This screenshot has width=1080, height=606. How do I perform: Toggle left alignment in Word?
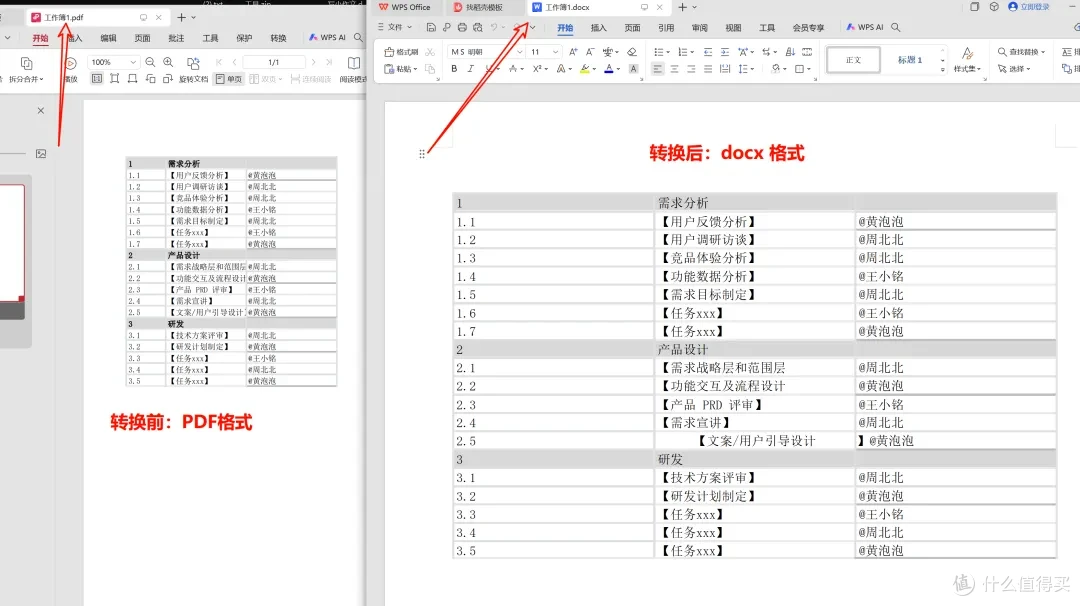(658, 69)
